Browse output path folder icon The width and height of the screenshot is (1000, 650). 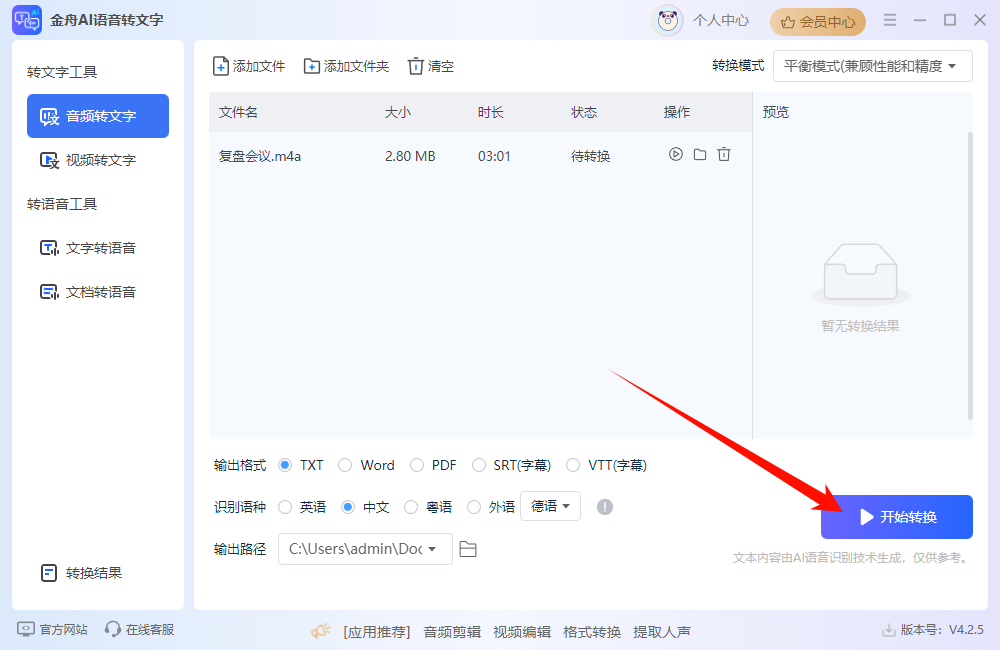[468, 549]
